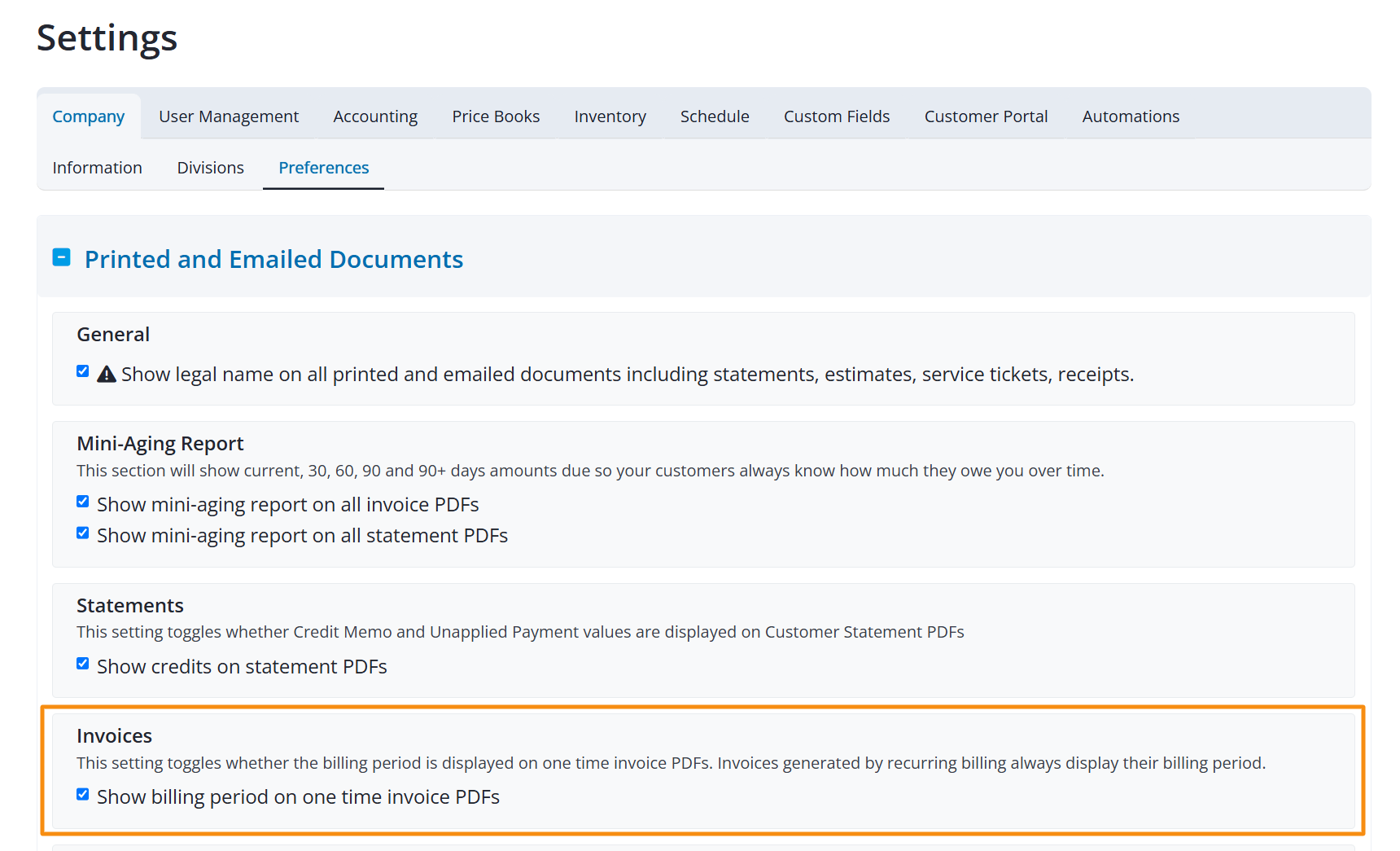Select the Preferences sub-tab
Viewport: 1400px width, 851px height.
tap(324, 168)
